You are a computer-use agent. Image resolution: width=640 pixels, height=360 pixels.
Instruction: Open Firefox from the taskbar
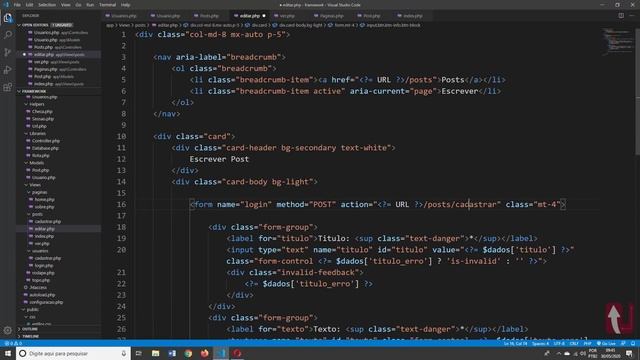204,353
